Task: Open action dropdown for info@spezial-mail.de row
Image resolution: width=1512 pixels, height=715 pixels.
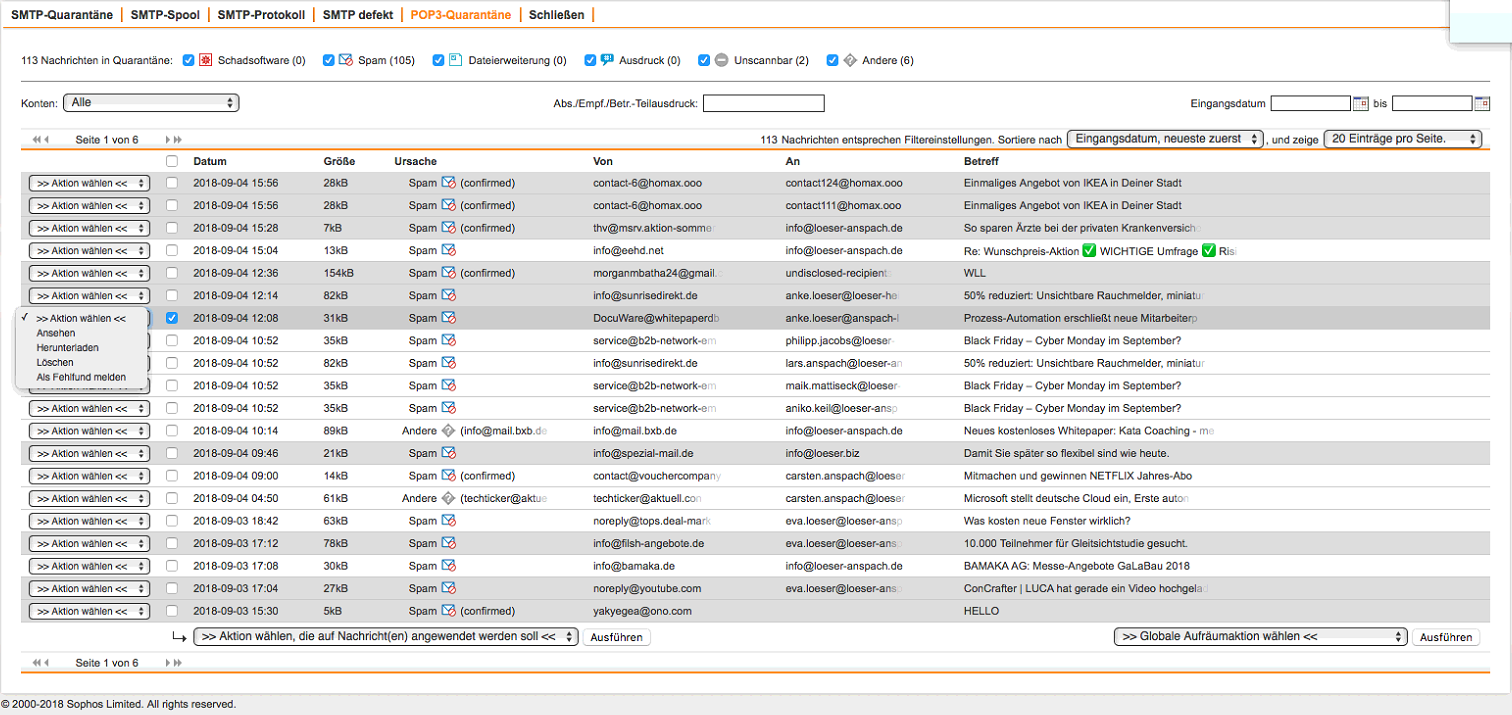Action: (89, 454)
